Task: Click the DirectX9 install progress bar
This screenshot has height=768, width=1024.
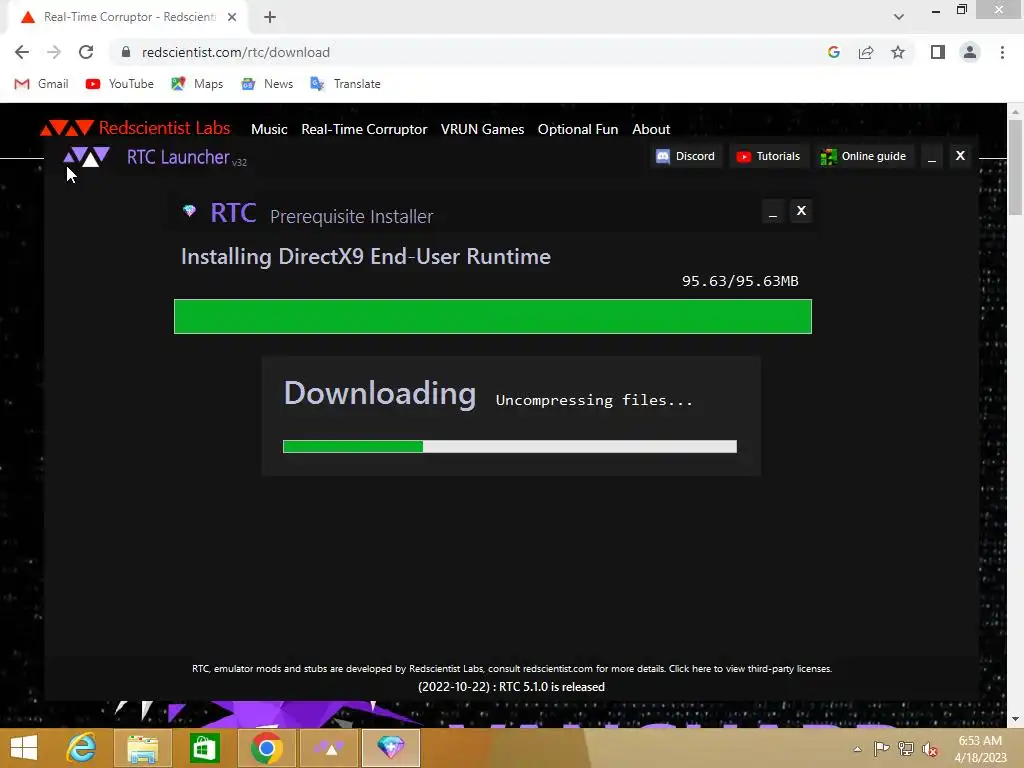Action: (492, 316)
